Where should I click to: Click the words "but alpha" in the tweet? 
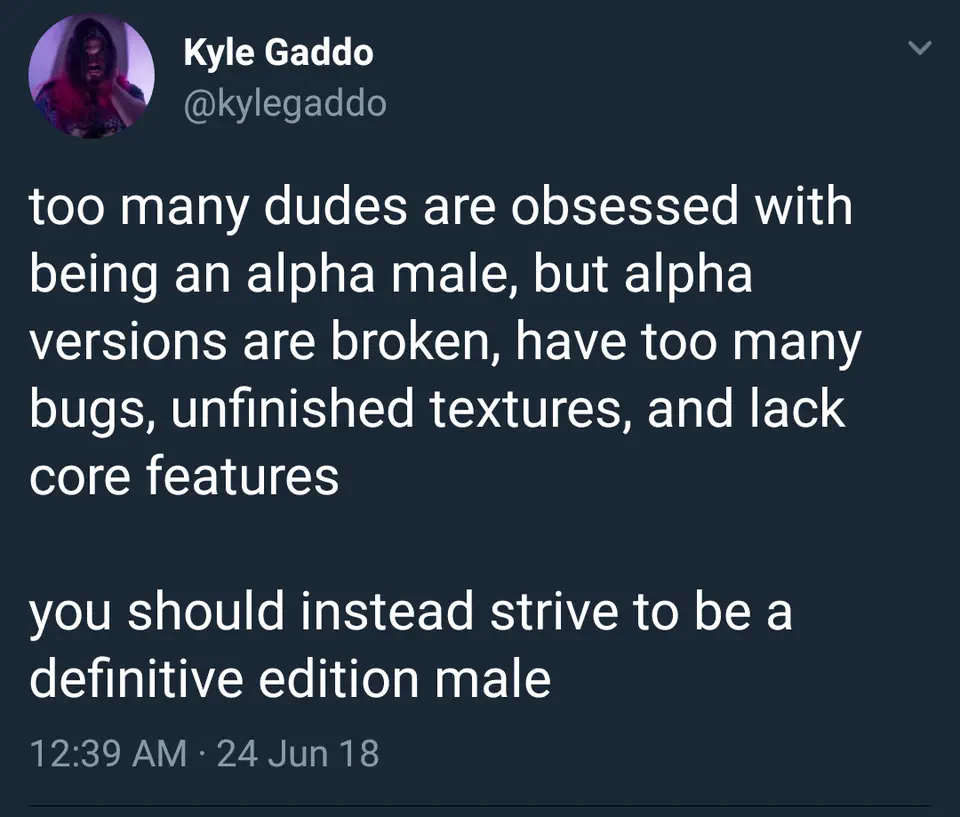click(x=649, y=274)
